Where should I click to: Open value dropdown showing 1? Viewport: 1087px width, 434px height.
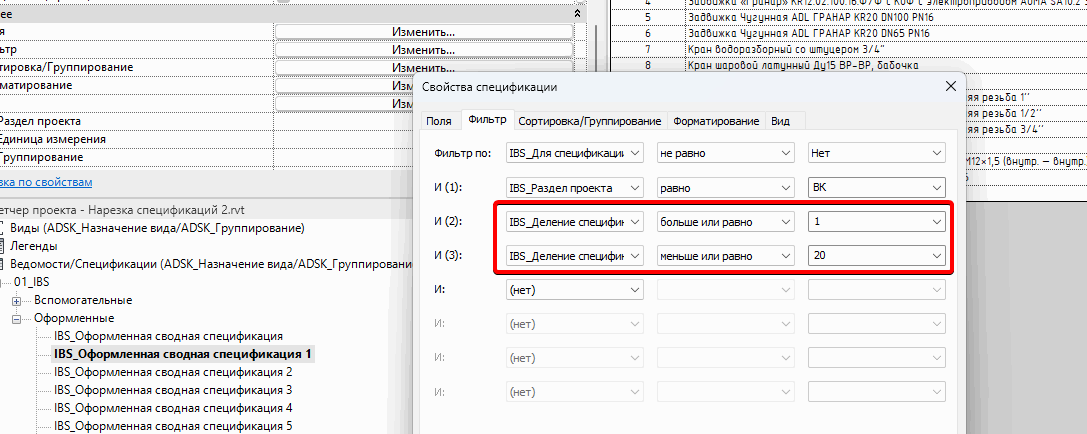(x=877, y=222)
